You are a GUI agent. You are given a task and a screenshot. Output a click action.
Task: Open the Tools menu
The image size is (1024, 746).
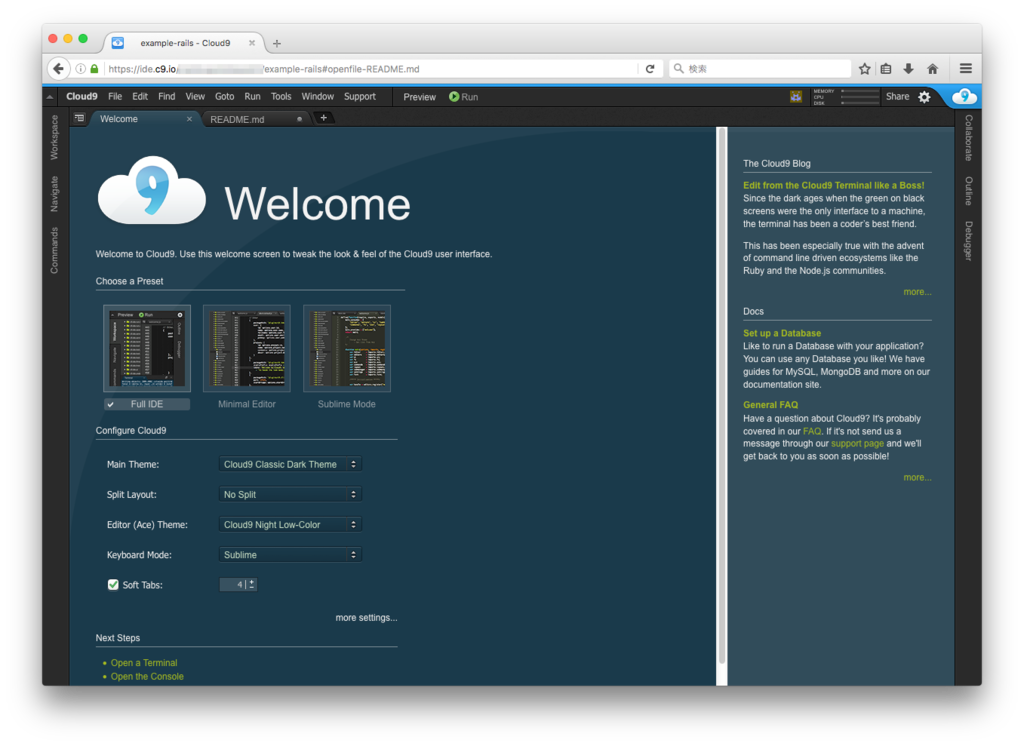tap(281, 97)
